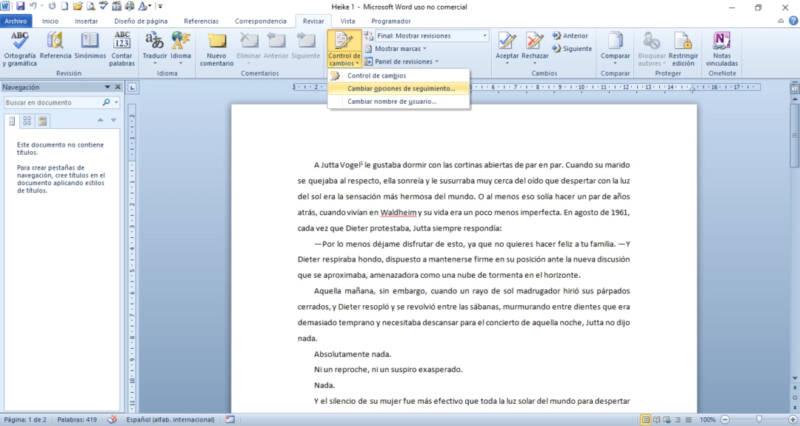Open the Contar palabras word count tool

point(122,49)
